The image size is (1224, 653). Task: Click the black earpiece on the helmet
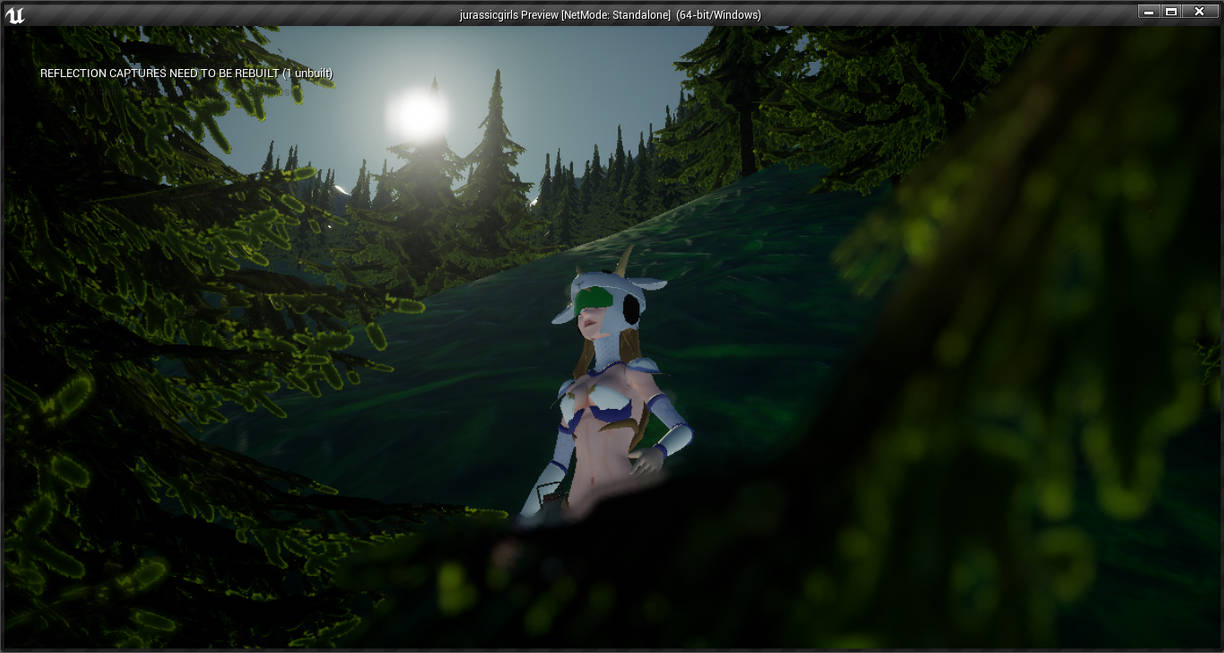pos(631,313)
